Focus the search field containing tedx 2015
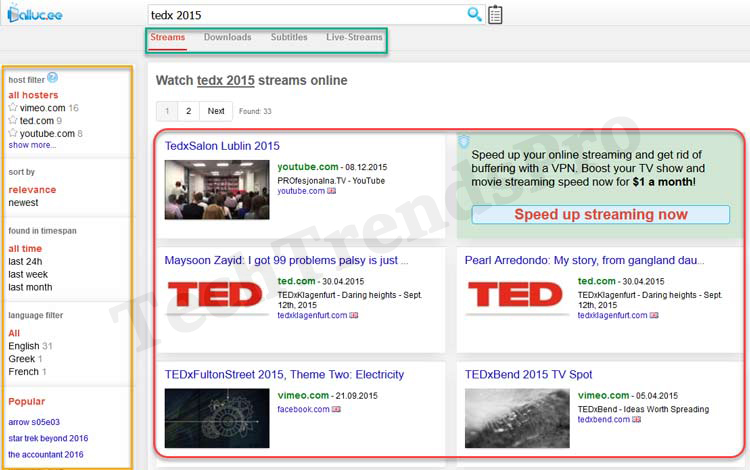 tap(306, 15)
